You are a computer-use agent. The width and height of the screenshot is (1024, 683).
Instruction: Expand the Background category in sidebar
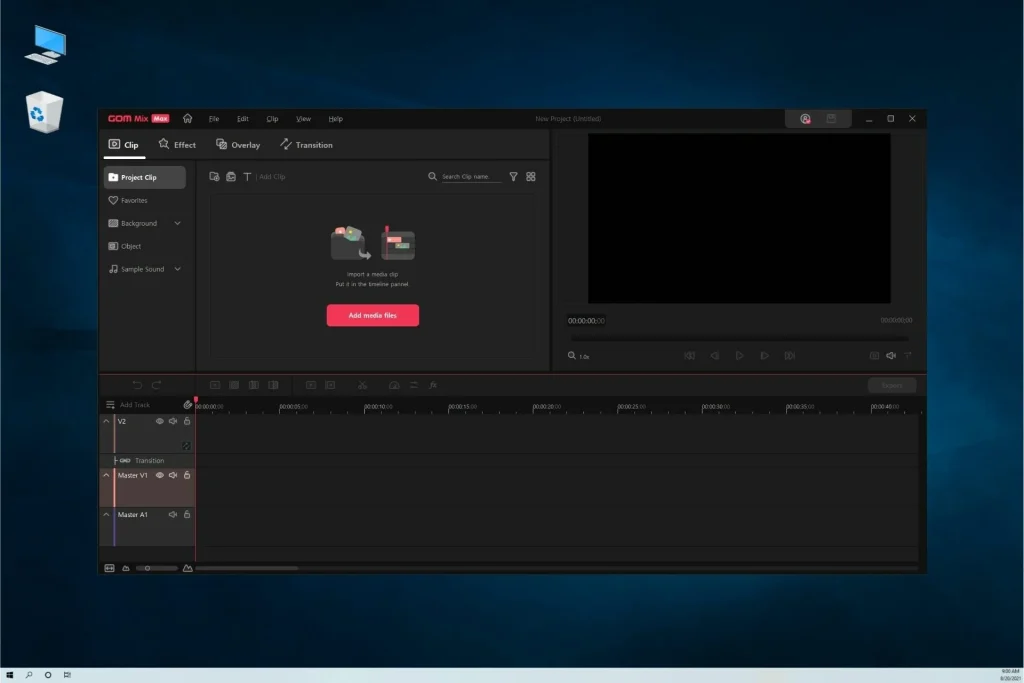pyautogui.click(x=175, y=223)
